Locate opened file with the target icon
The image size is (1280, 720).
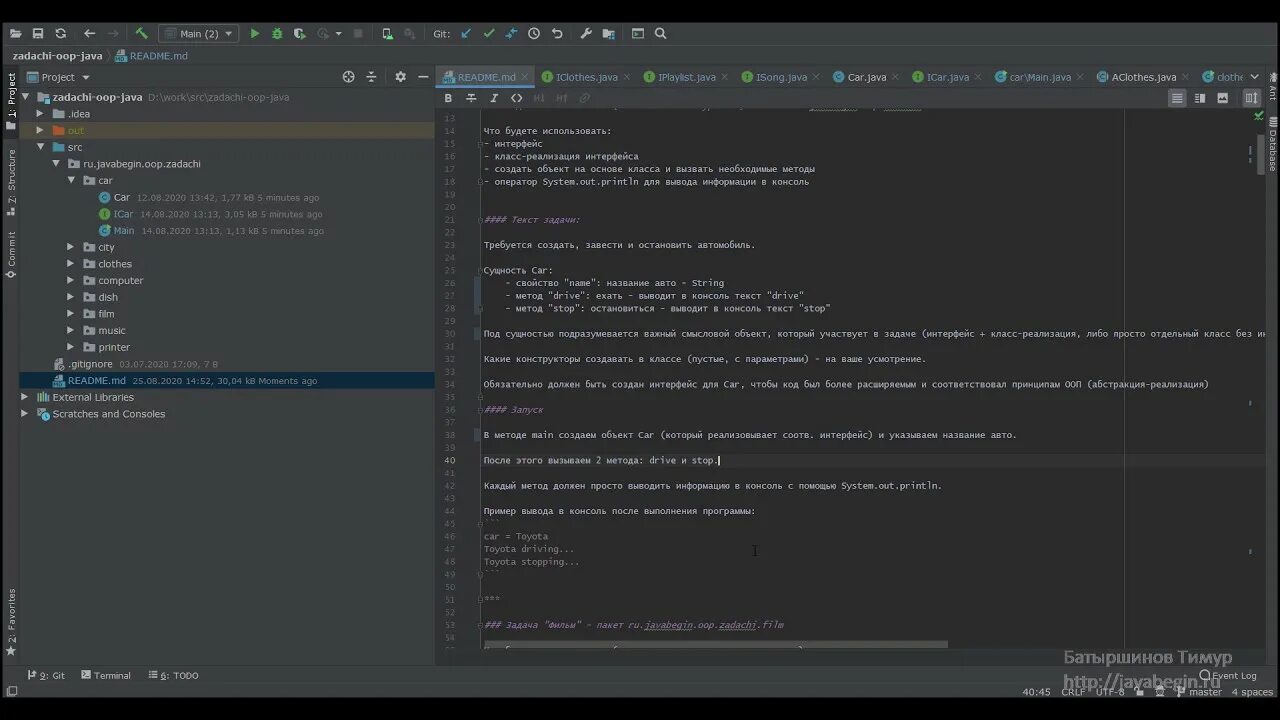(348, 77)
